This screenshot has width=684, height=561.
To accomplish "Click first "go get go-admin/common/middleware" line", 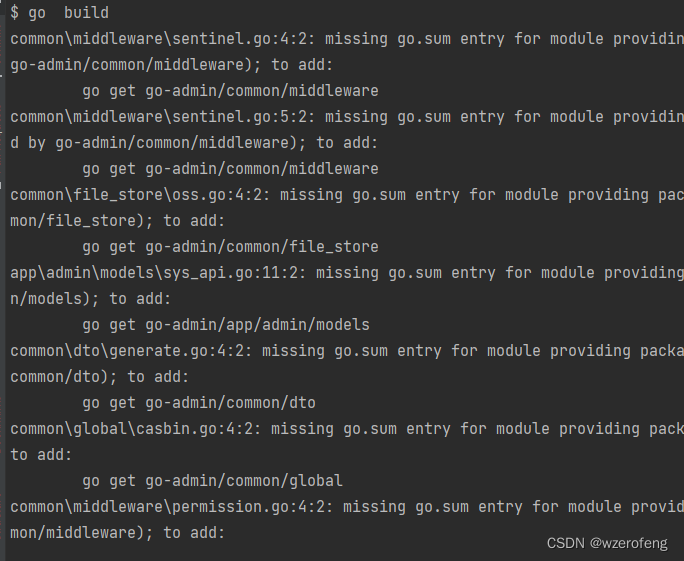I will pos(230,91).
